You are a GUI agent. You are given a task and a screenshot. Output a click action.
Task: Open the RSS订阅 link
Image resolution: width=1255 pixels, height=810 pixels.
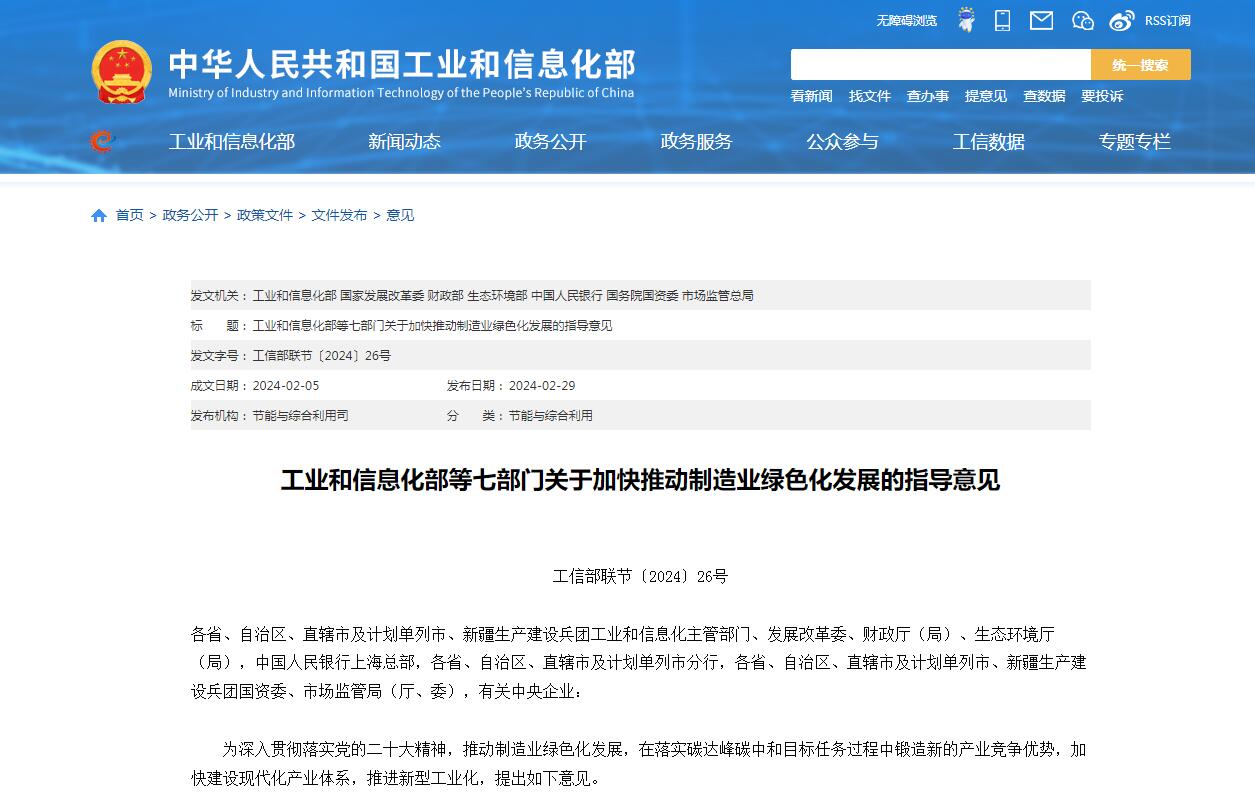coord(1168,21)
